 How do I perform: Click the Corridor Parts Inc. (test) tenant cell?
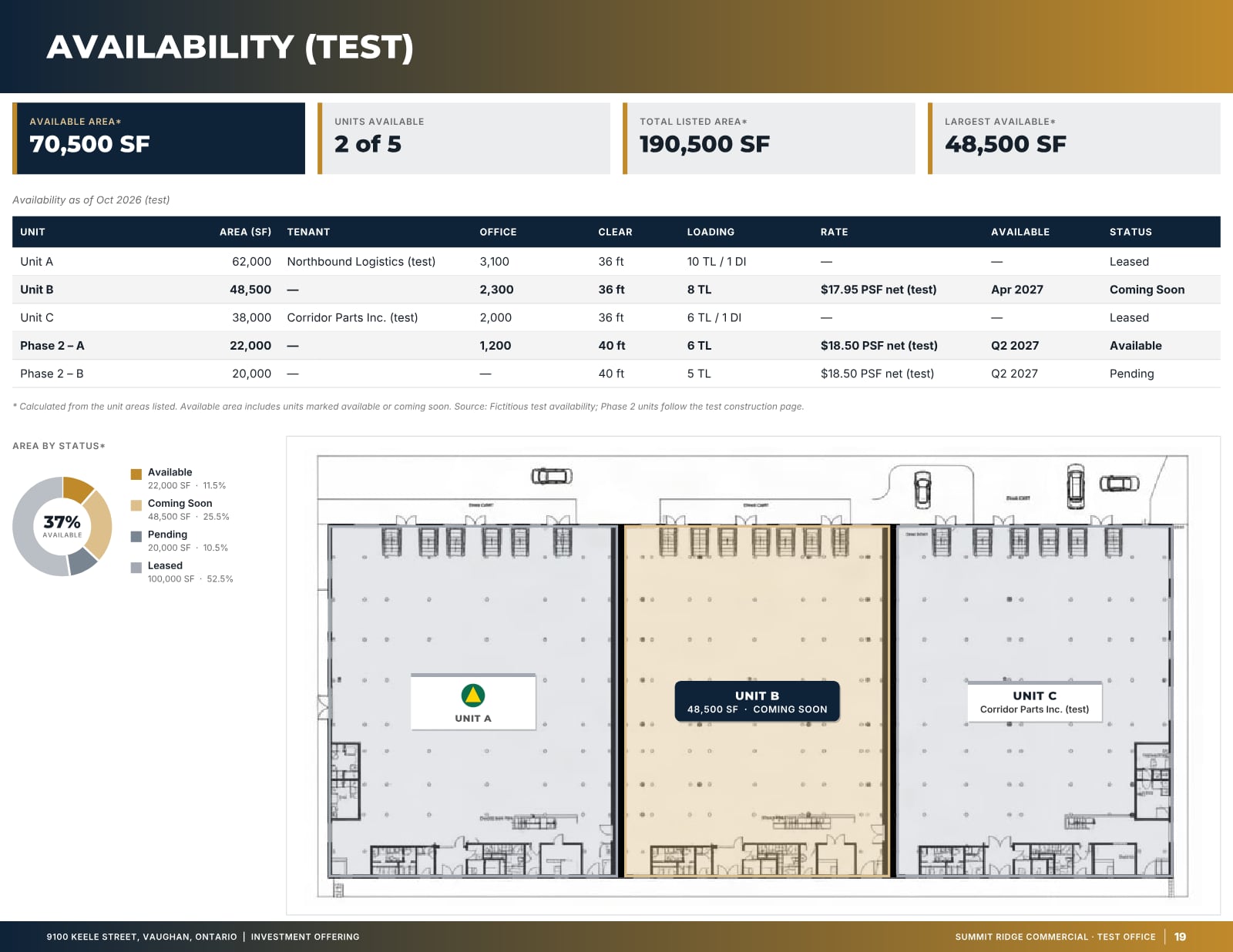[x=352, y=317]
